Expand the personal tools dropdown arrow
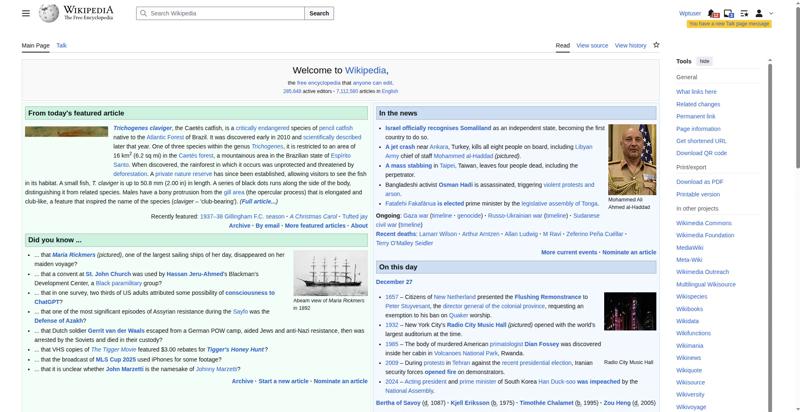800x412 pixels. 771,14
